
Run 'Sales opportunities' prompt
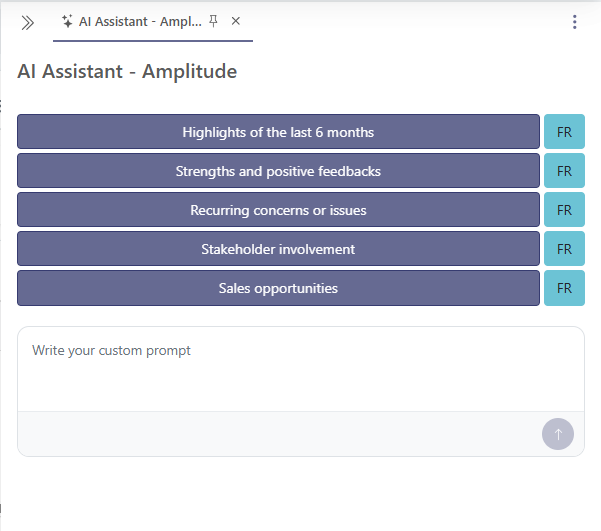click(278, 288)
